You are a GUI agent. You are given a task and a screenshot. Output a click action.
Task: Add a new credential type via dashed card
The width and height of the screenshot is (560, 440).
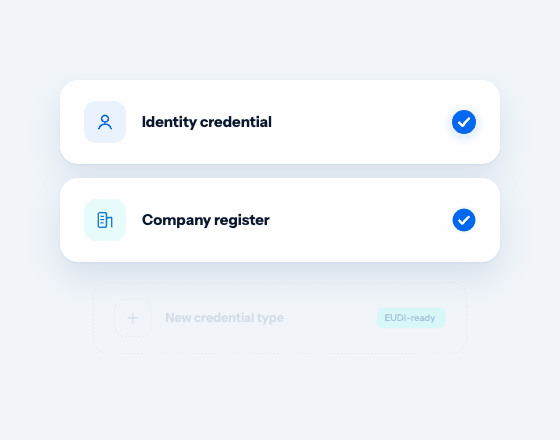pos(280,318)
